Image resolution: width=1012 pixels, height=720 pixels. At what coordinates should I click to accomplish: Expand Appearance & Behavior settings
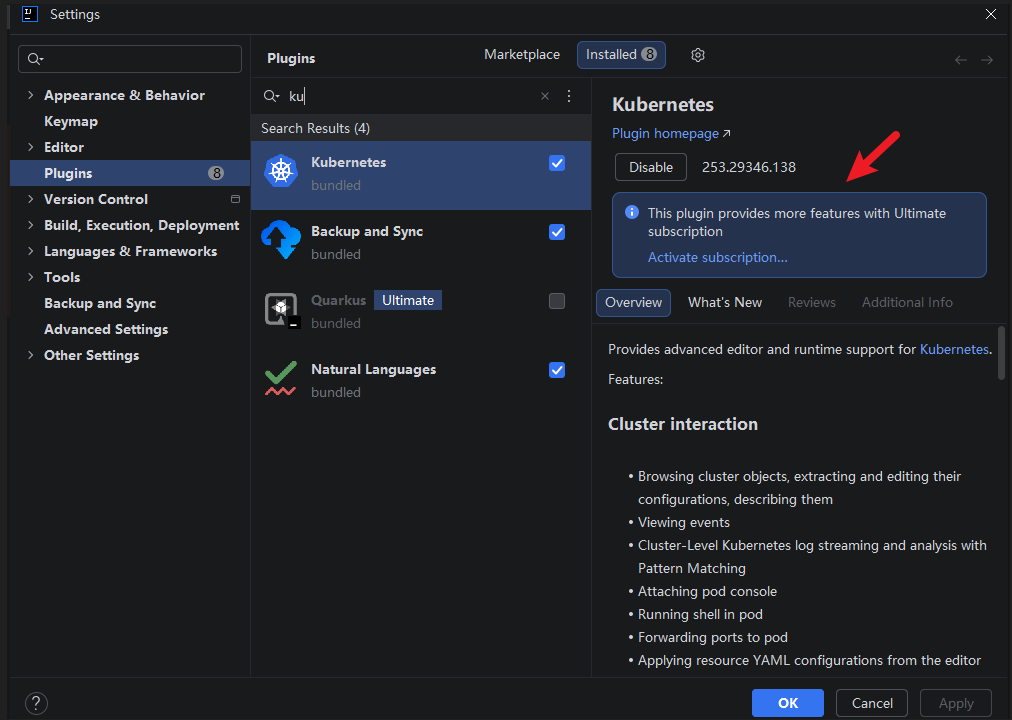pyautogui.click(x=30, y=95)
